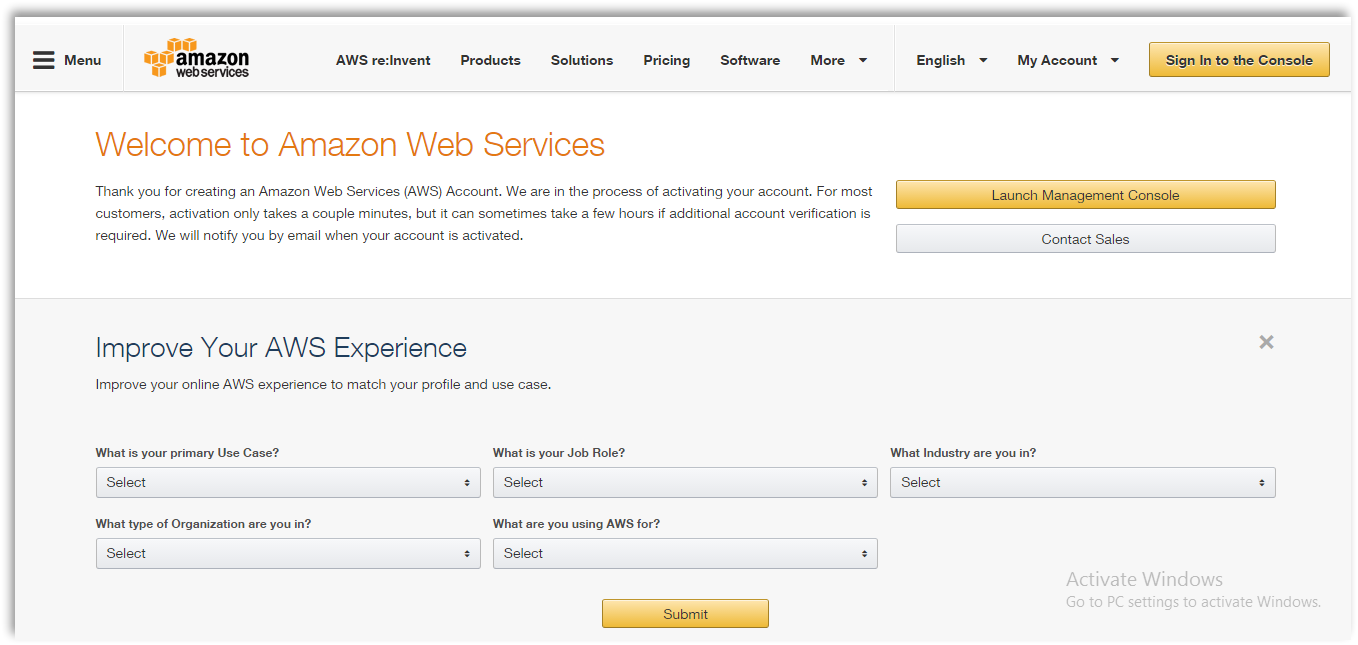The width and height of the screenshot is (1358, 645).
Task: Expand the My Account dropdown
Action: point(1068,60)
